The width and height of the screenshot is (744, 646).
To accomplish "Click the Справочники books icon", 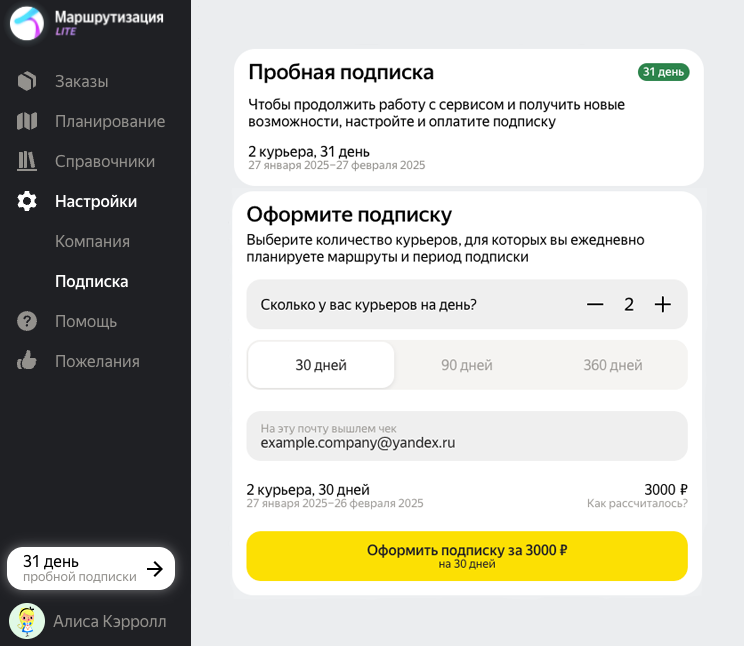I will [27, 161].
